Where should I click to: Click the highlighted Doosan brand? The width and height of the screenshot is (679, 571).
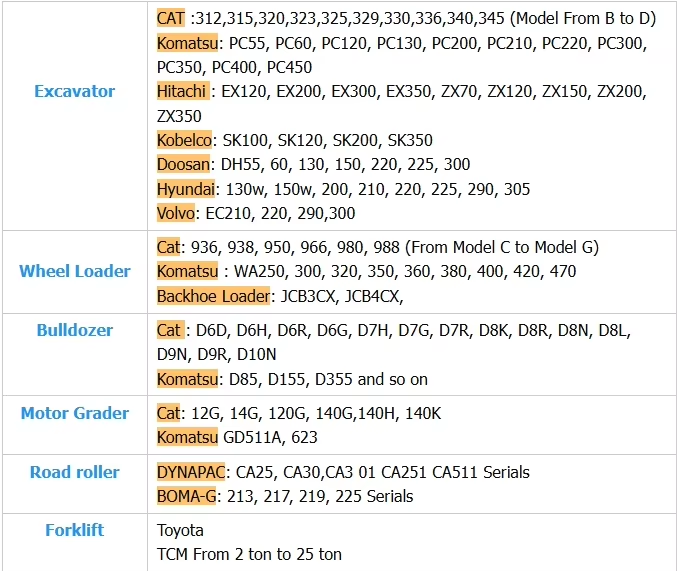tap(184, 164)
